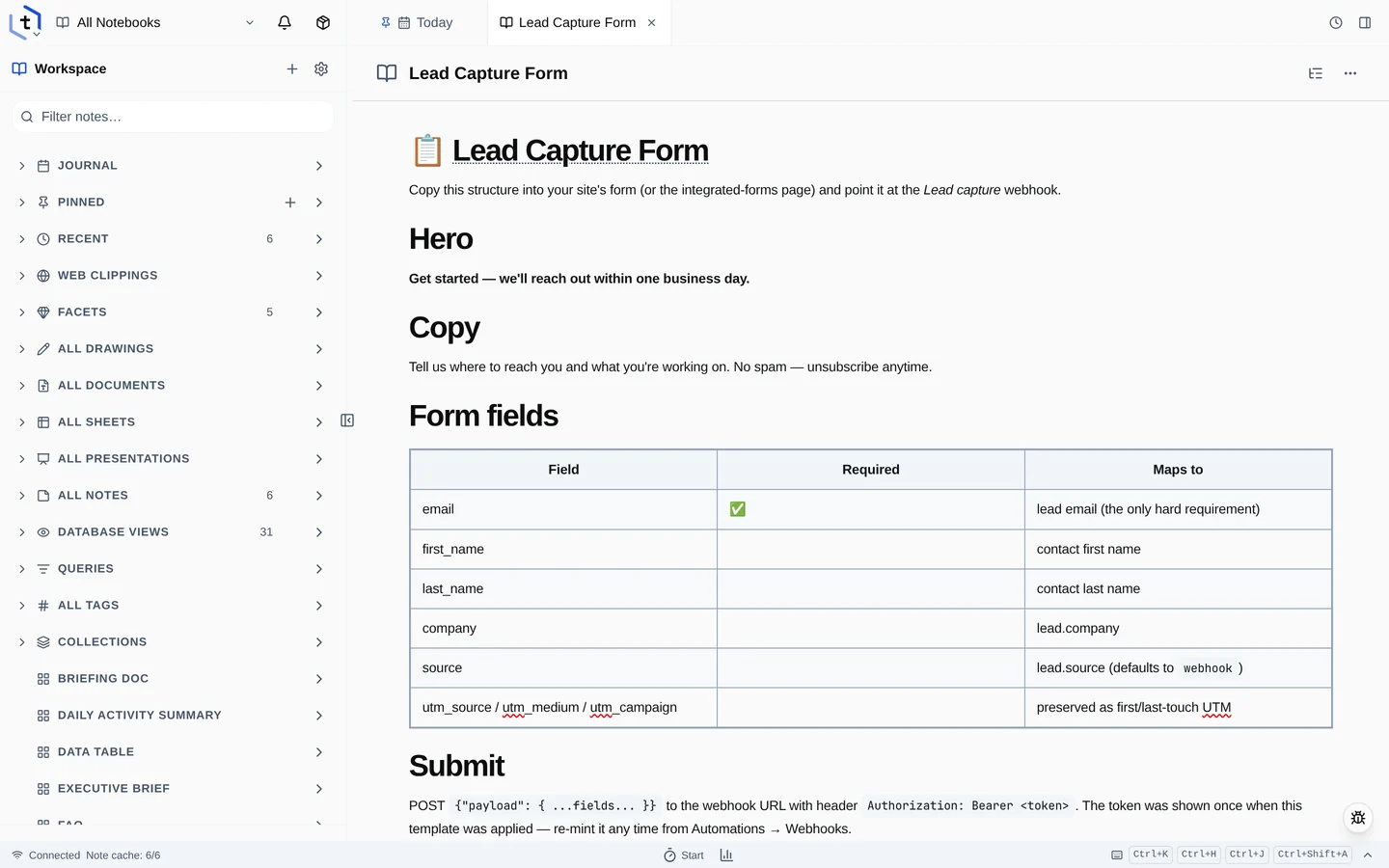The width and height of the screenshot is (1389, 868).
Task: Click the Submit heading
Action: (456, 766)
